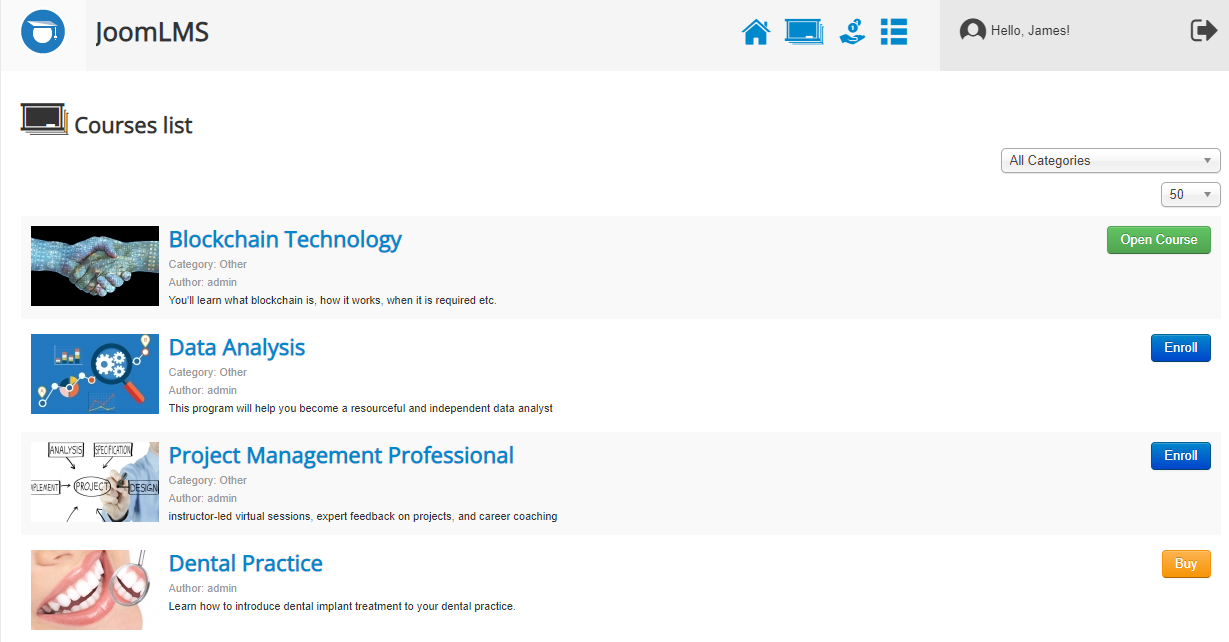Open courses via blackboard icon in header
Screen dimensions: 1229x642
pyautogui.click(x=804, y=32)
